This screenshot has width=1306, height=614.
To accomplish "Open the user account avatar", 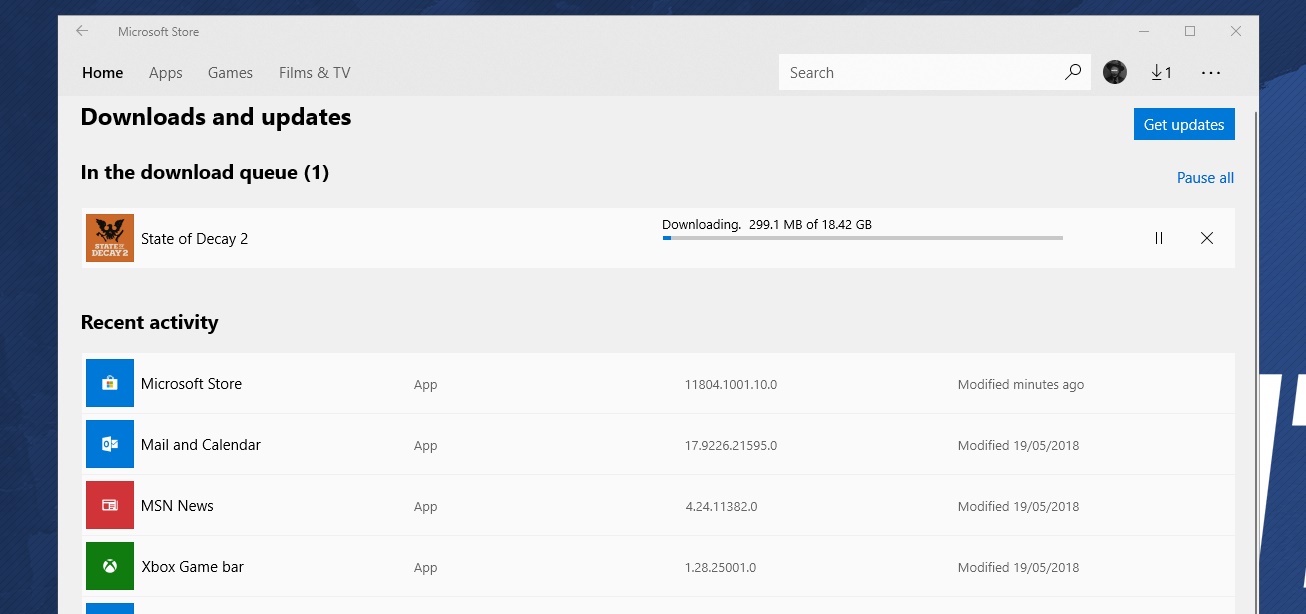I will click(x=1115, y=72).
